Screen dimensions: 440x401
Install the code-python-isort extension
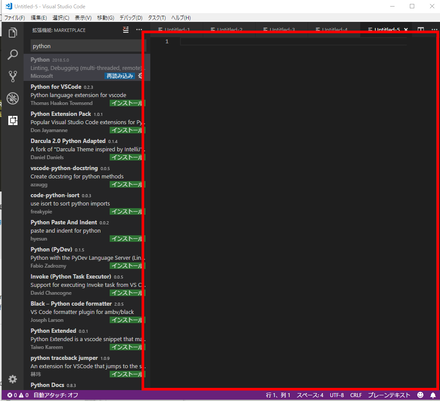pos(127,211)
